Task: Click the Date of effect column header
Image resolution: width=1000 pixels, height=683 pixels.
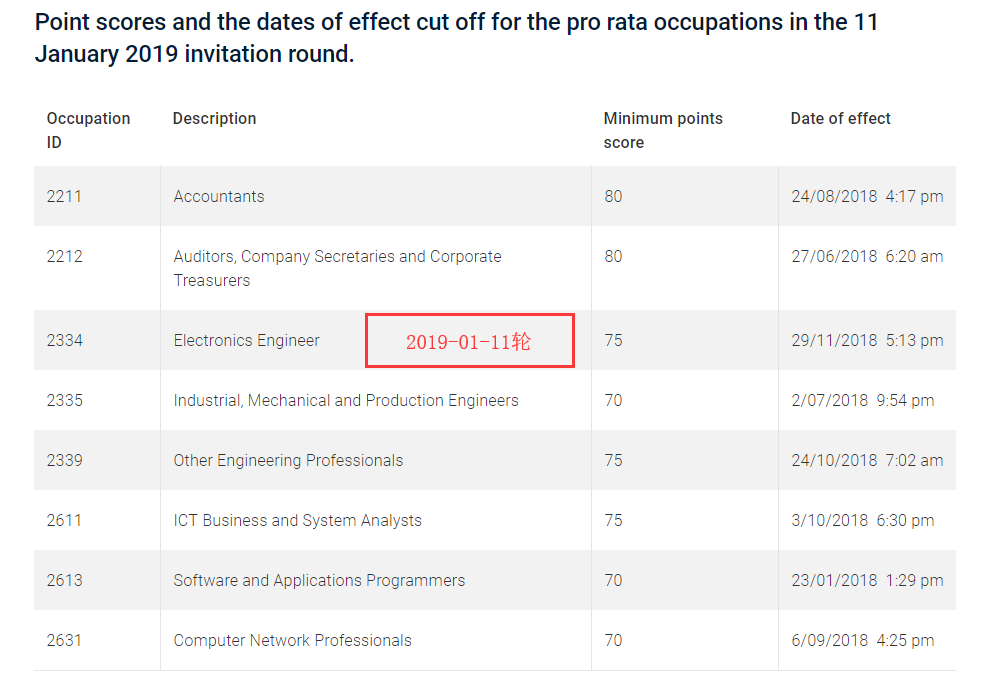Action: [x=840, y=119]
